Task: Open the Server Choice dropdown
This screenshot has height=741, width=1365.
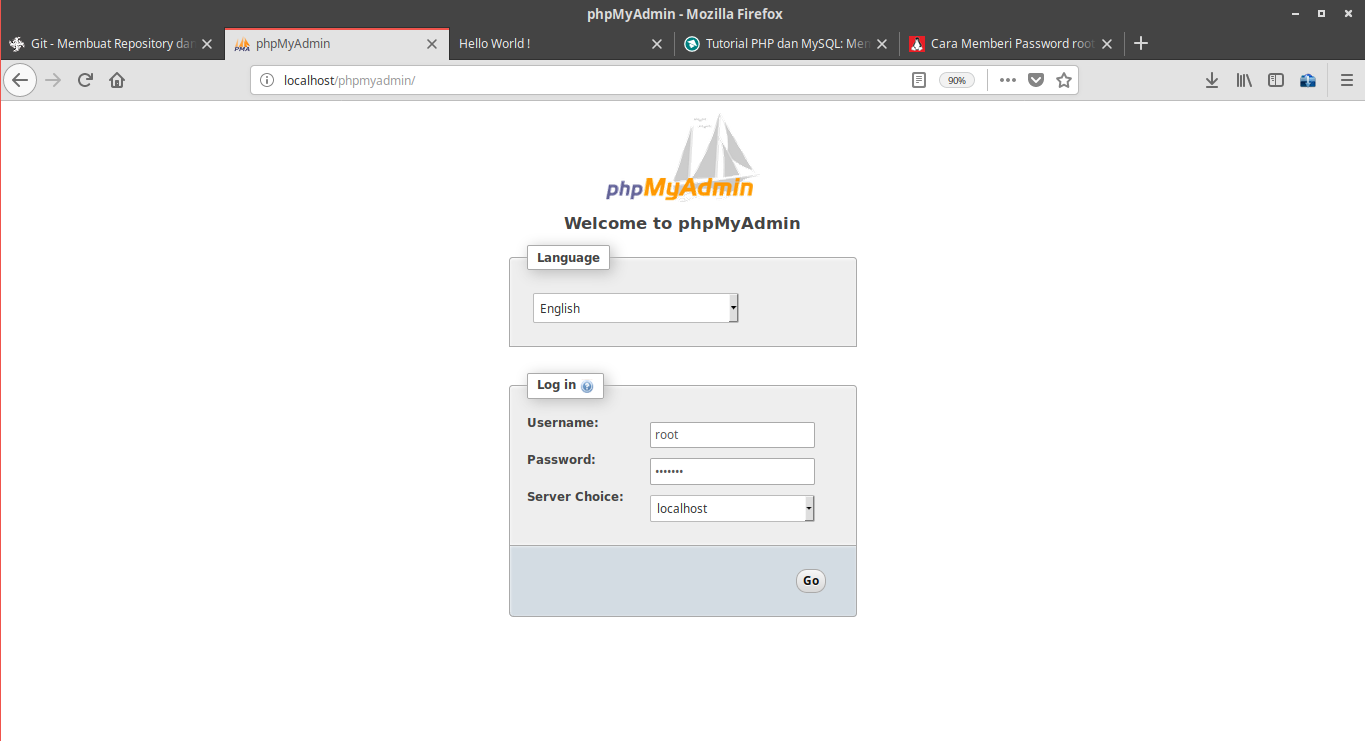Action: (x=732, y=508)
